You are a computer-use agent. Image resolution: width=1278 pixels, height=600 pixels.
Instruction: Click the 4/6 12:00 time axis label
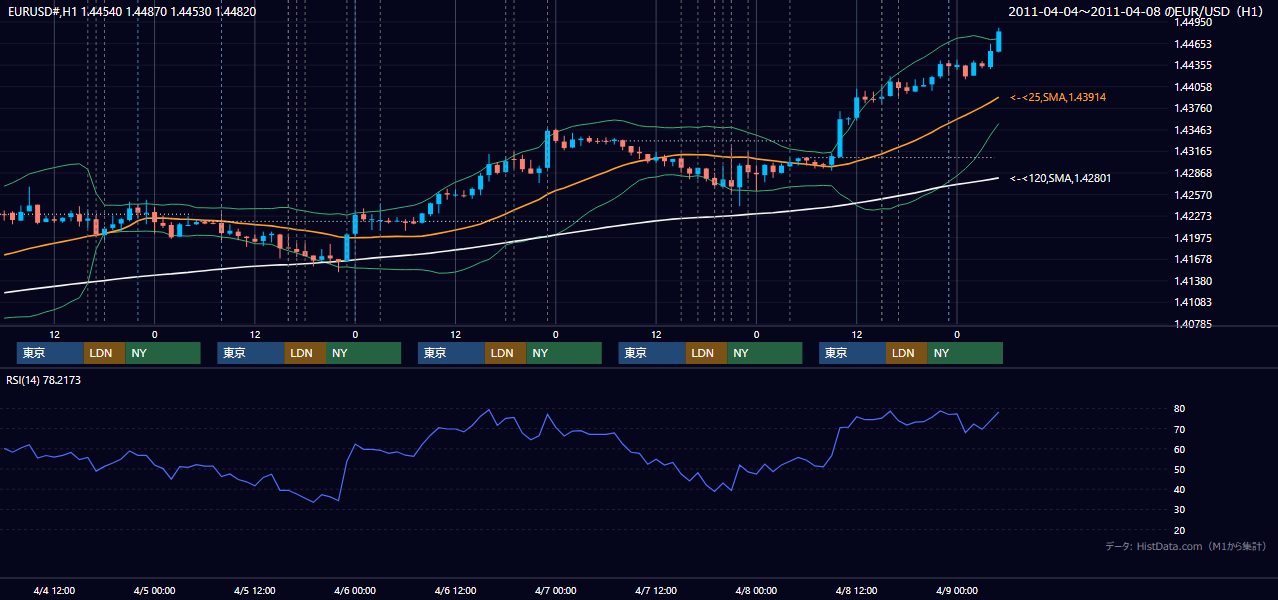coord(455,590)
